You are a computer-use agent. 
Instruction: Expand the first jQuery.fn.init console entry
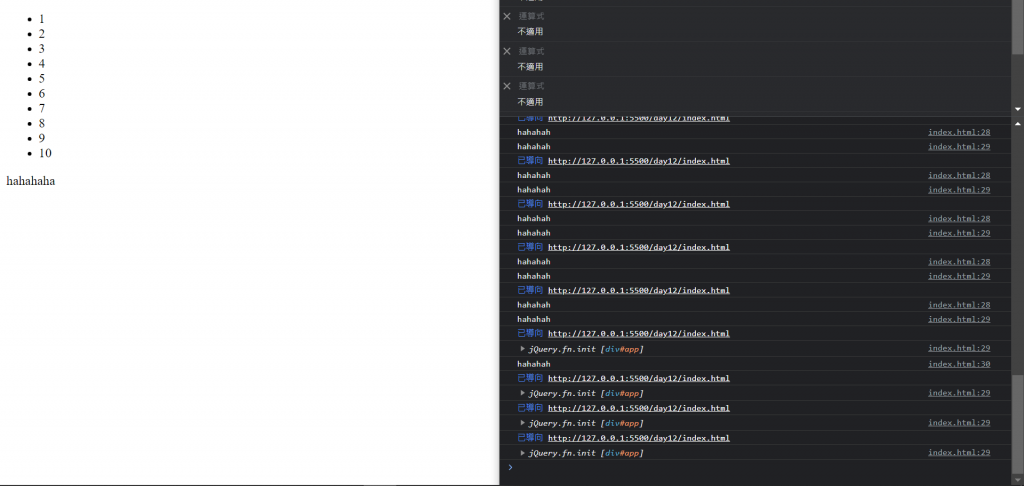[x=522, y=349]
